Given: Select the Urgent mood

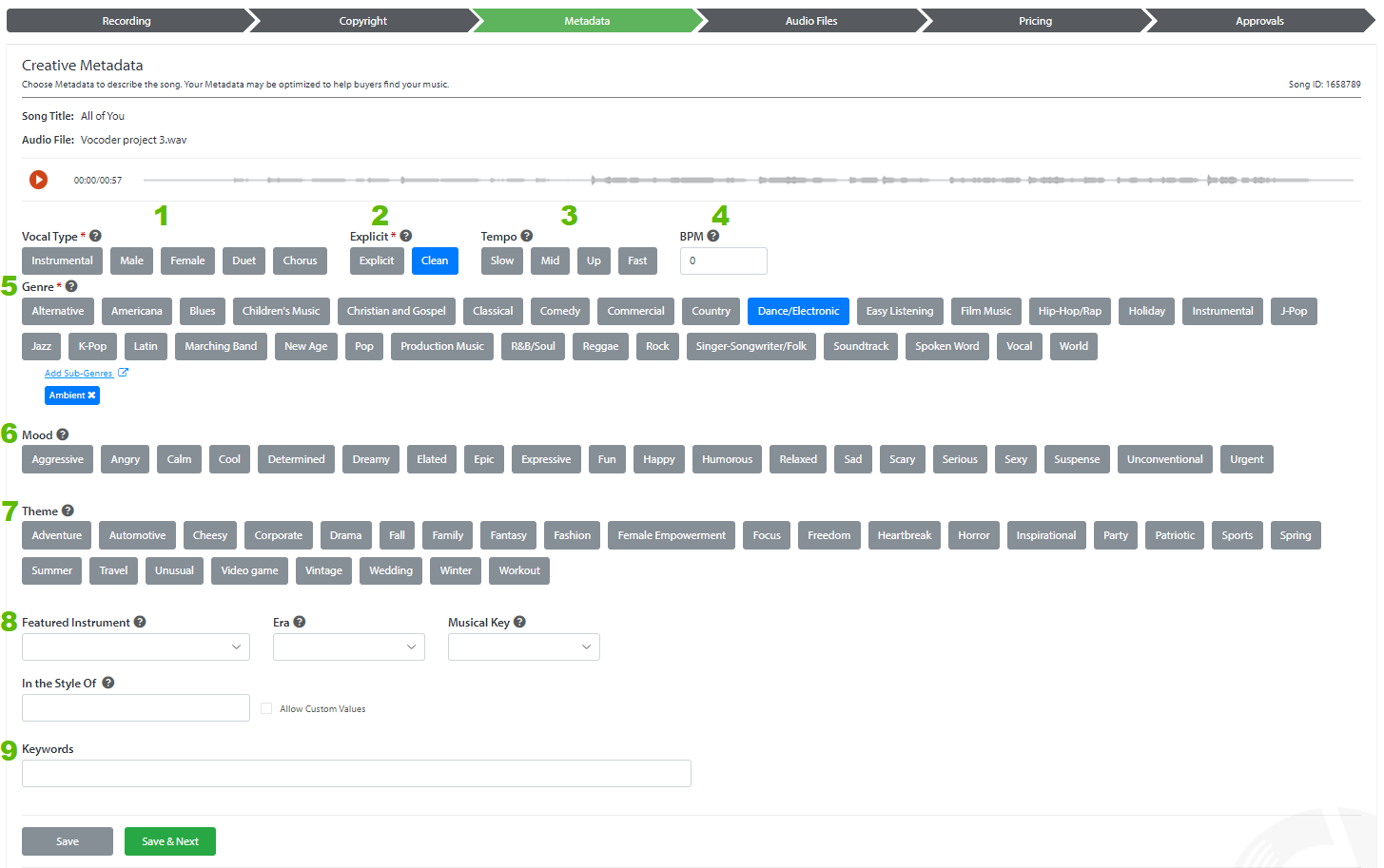Looking at the screenshot, I should [1247, 459].
